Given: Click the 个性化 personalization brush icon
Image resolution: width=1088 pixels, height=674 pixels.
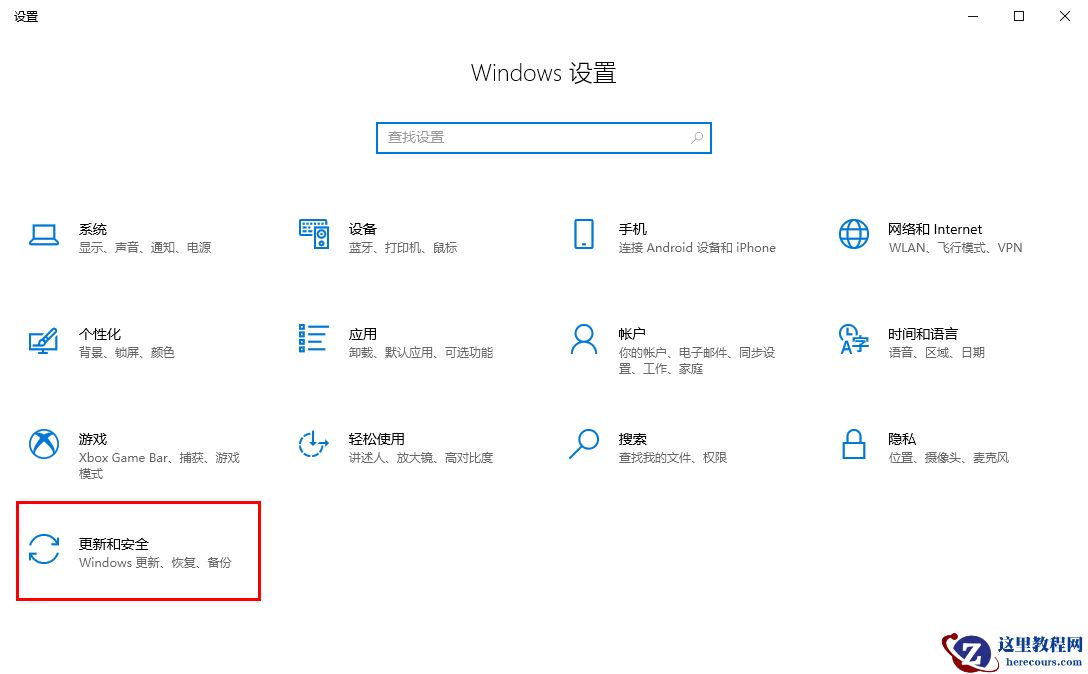Looking at the screenshot, I should coord(43,341).
